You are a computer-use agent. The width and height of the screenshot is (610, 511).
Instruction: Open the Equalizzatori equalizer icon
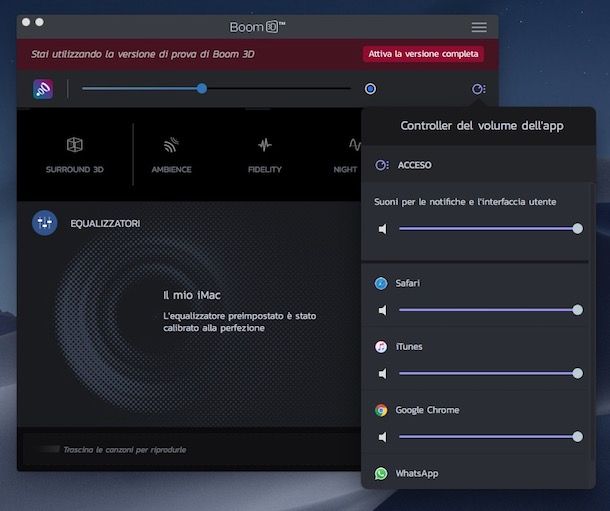tap(45, 223)
